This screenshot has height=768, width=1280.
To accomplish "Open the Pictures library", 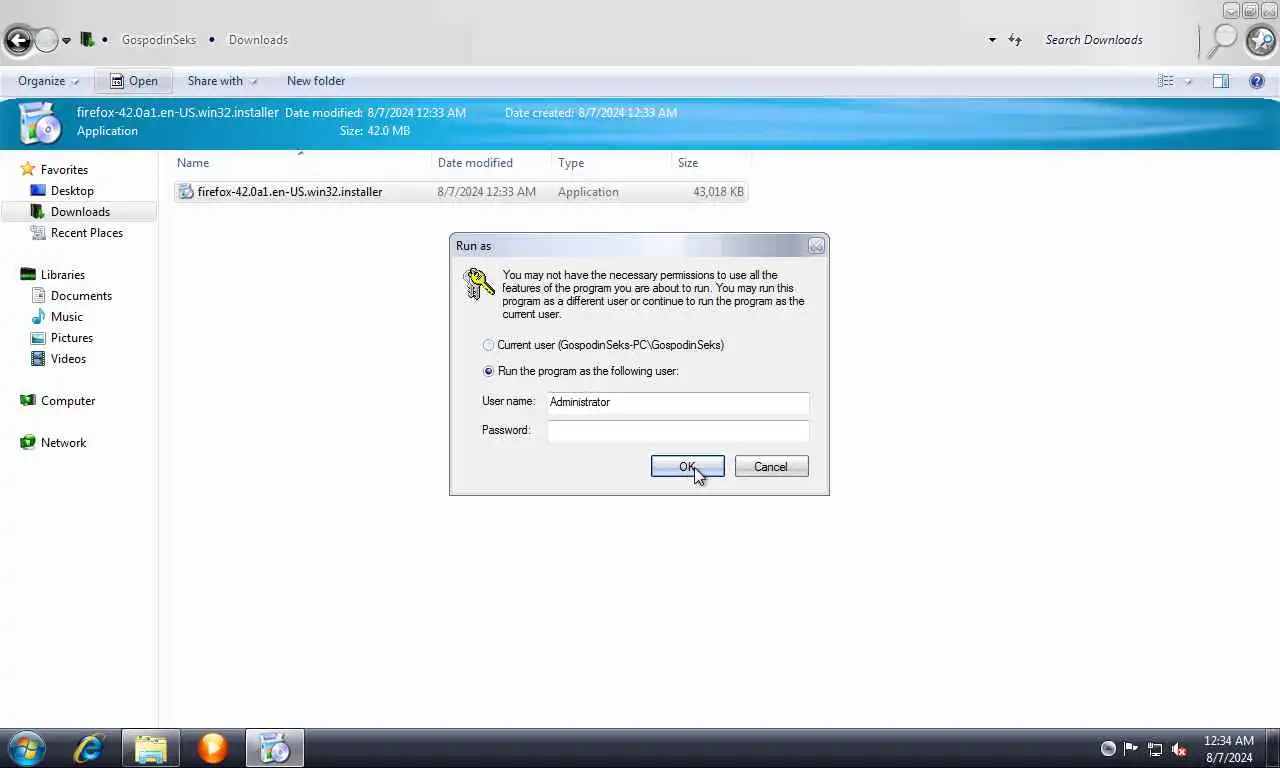I will [72, 338].
